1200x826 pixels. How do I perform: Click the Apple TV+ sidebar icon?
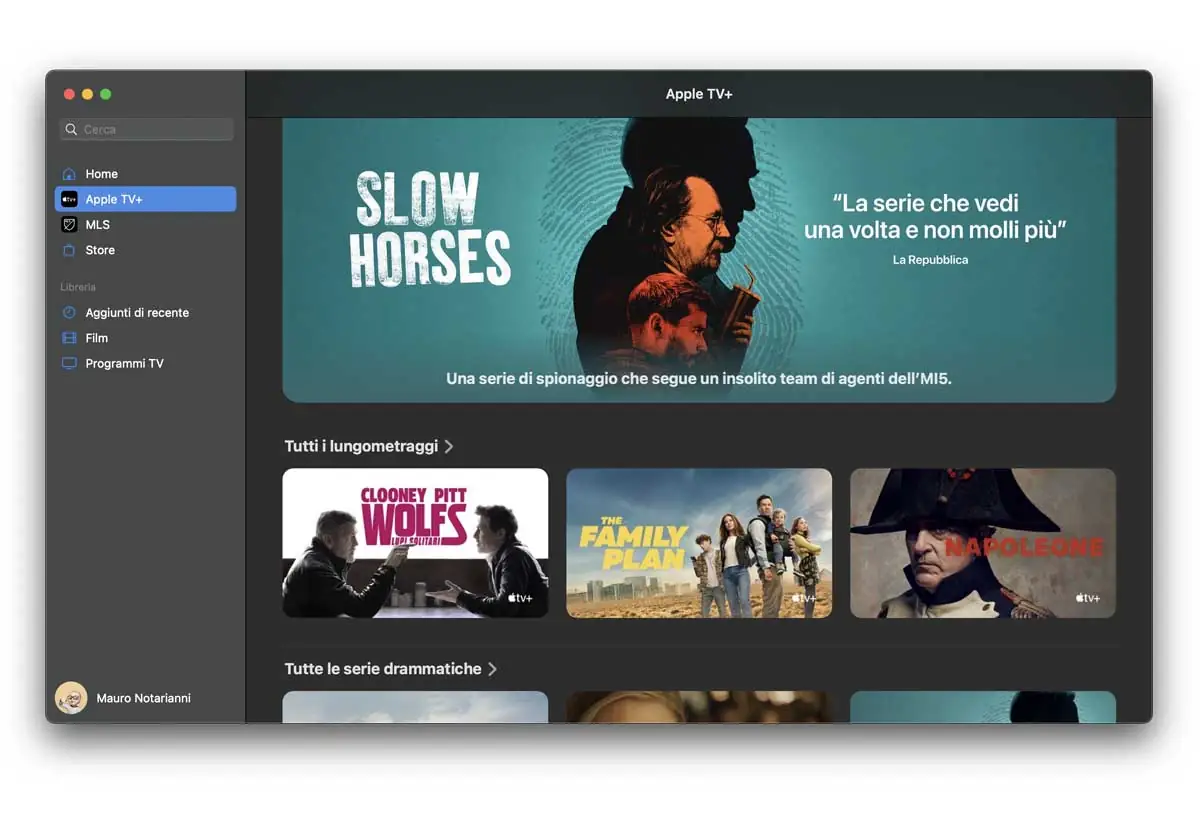pos(69,199)
